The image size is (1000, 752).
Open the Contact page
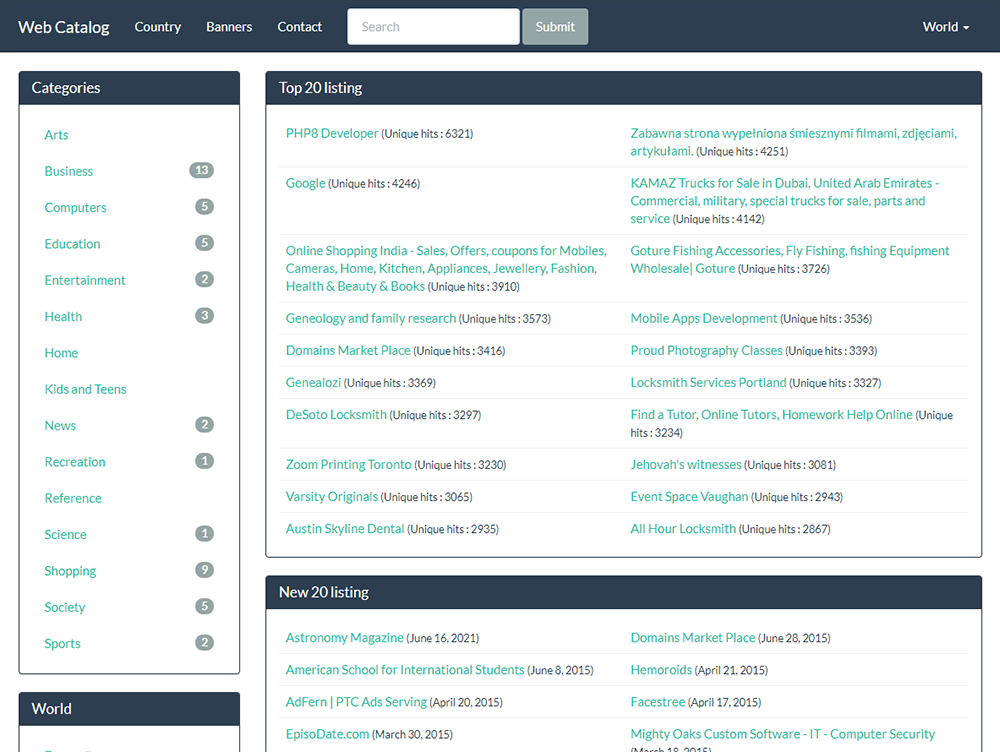[x=299, y=27]
